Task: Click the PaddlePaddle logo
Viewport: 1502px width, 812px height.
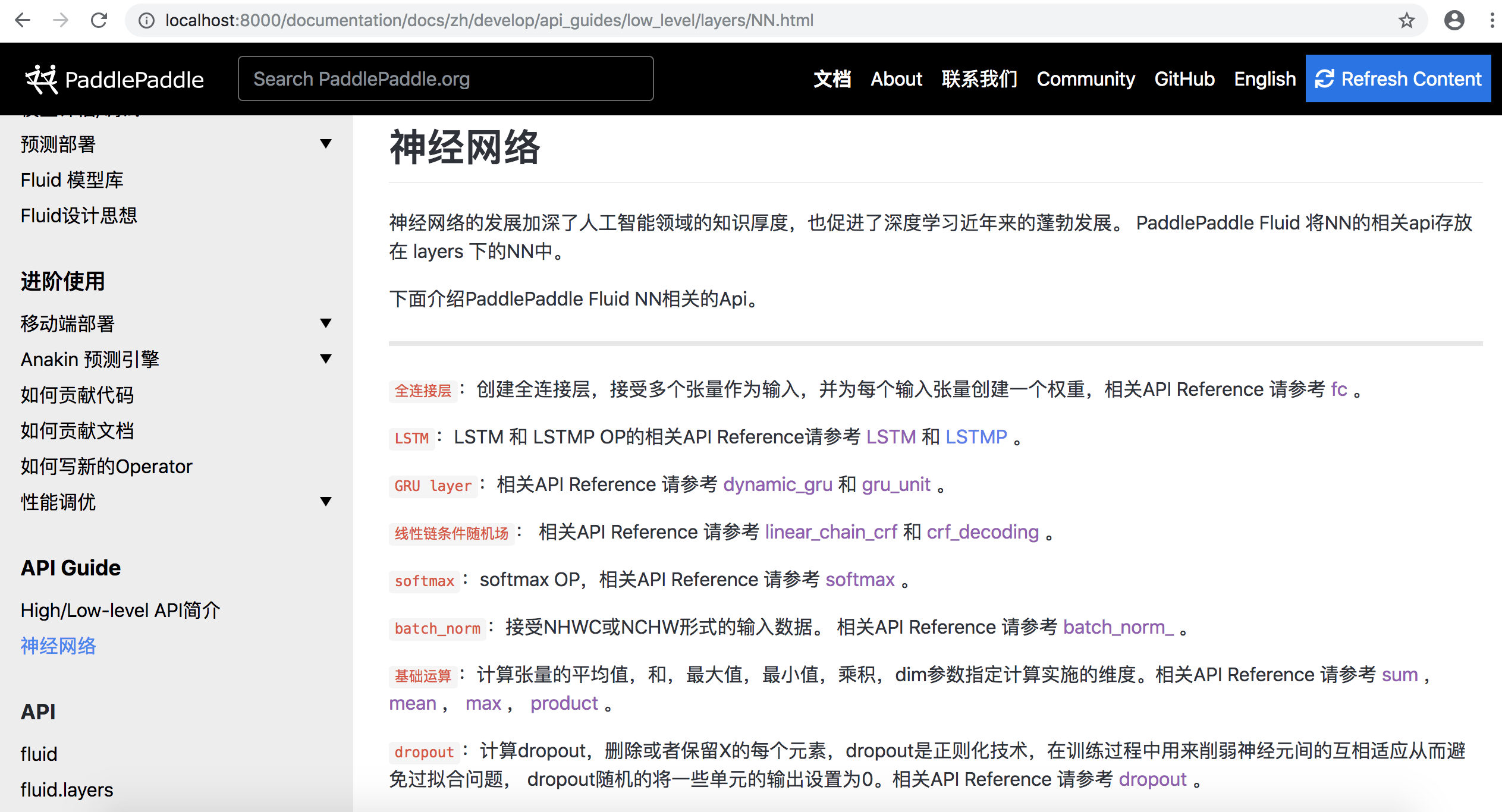Action: [x=114, y=79]
